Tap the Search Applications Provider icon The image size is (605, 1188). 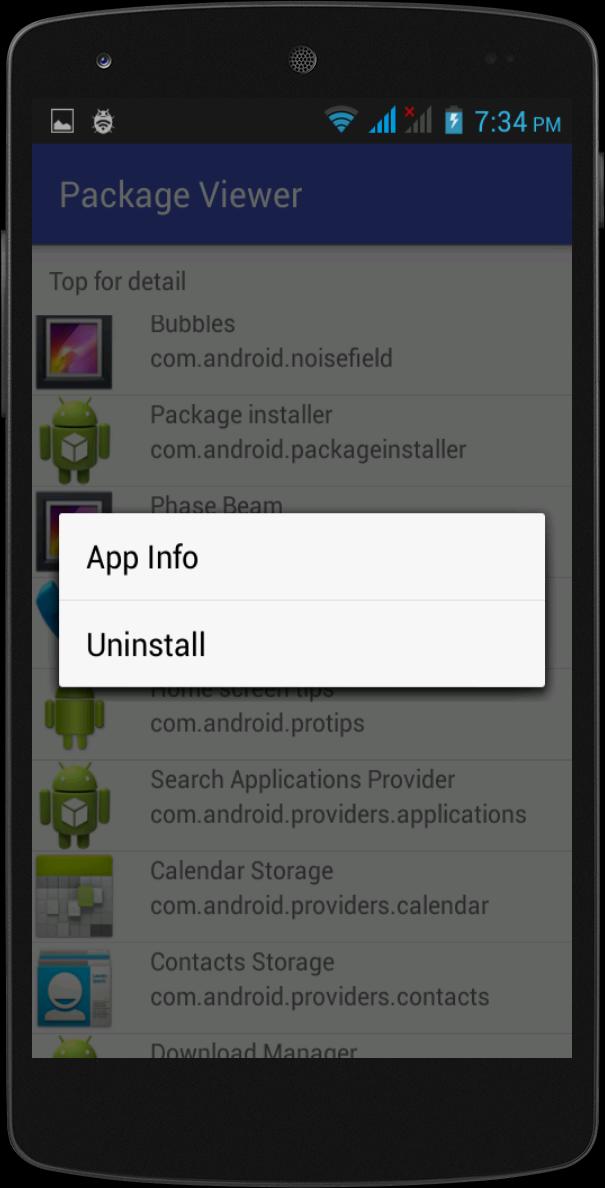pyautogui.click(x=74, y=805)
